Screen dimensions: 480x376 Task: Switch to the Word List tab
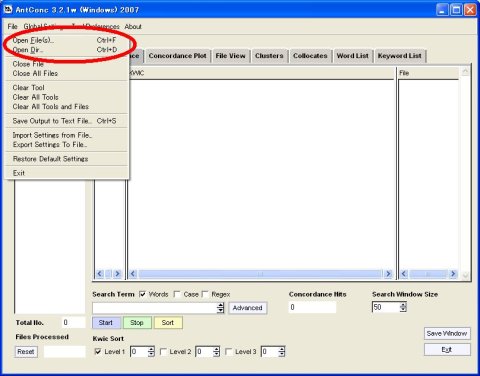click(353, 56)
